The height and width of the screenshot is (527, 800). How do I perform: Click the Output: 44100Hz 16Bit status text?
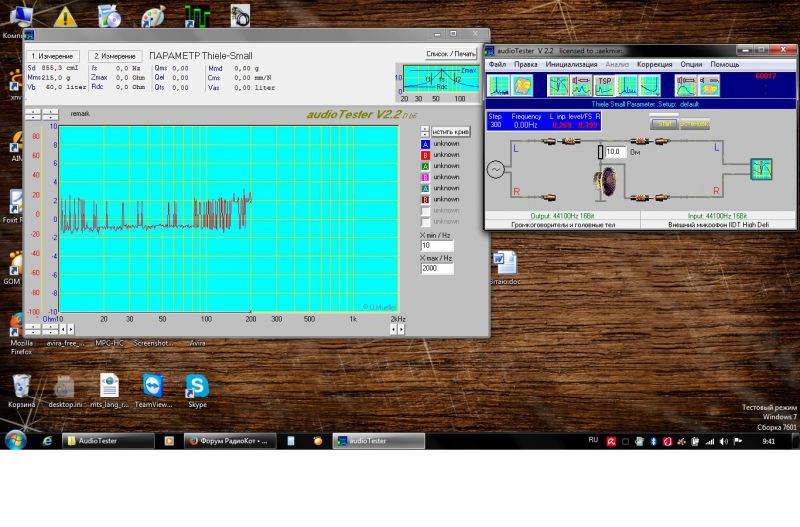pyautogui.click(x=562, y=216)
